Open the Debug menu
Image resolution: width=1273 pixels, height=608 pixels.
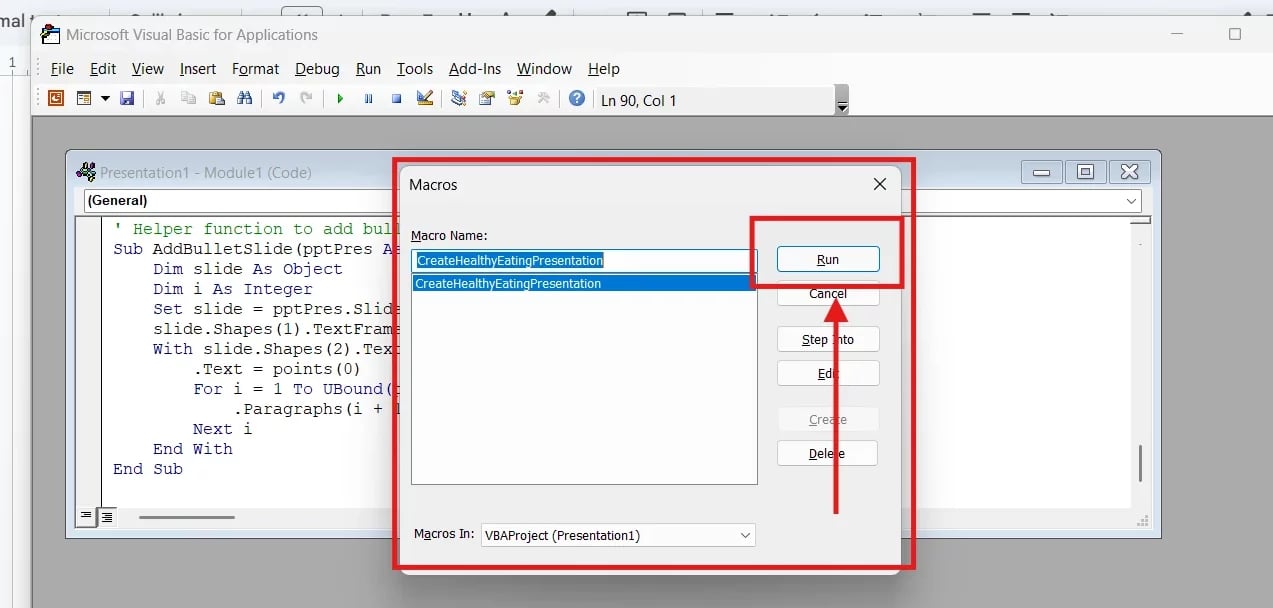317,69
